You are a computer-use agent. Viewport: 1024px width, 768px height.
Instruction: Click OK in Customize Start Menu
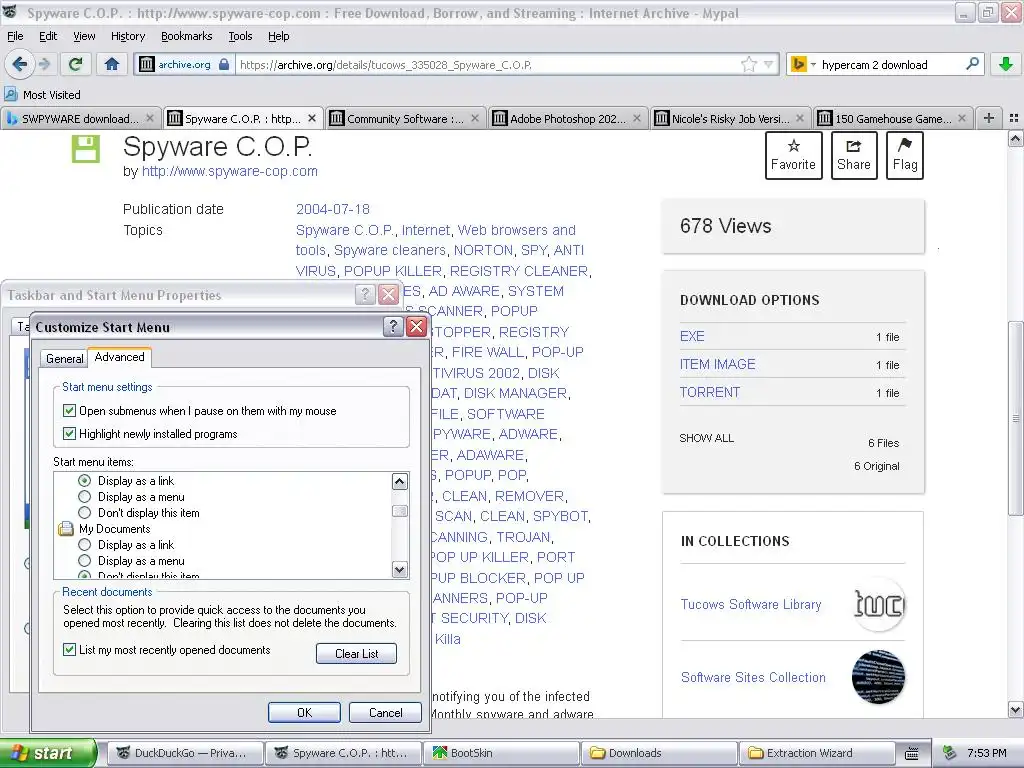pos(304,712)
